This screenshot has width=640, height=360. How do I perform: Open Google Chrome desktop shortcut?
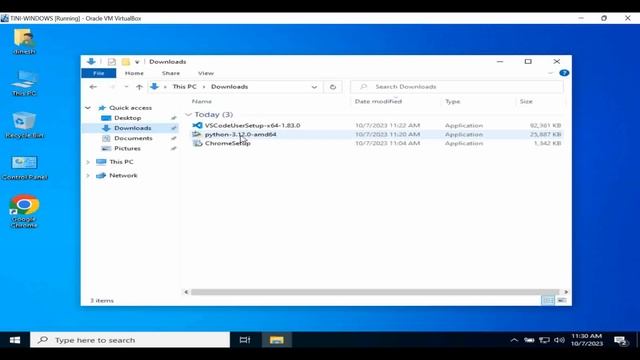(x=24, y=211)
